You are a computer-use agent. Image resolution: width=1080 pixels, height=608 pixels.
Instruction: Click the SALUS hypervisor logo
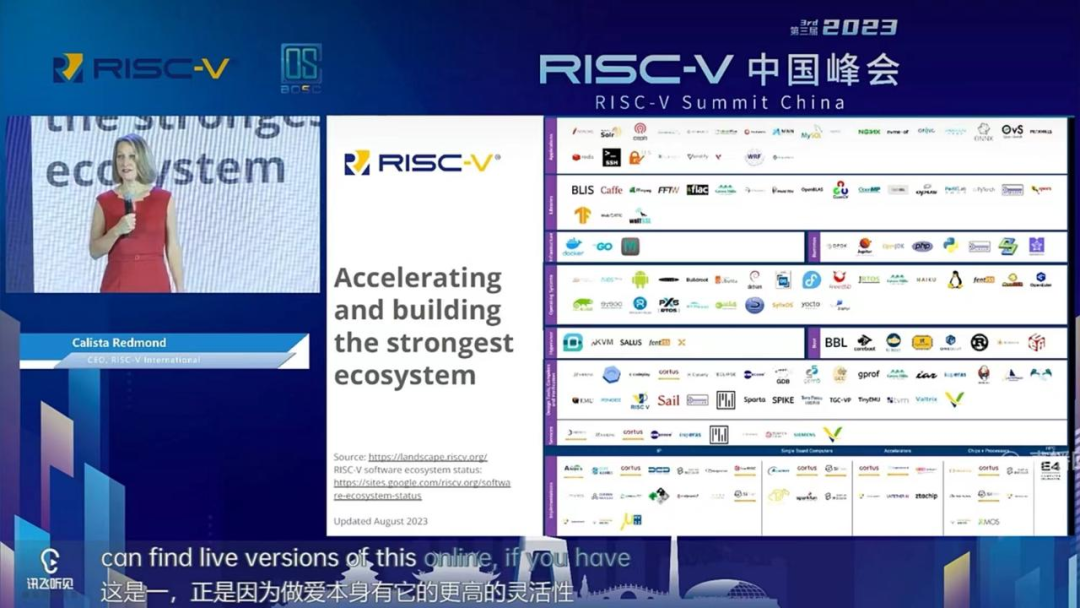[630, 342]
